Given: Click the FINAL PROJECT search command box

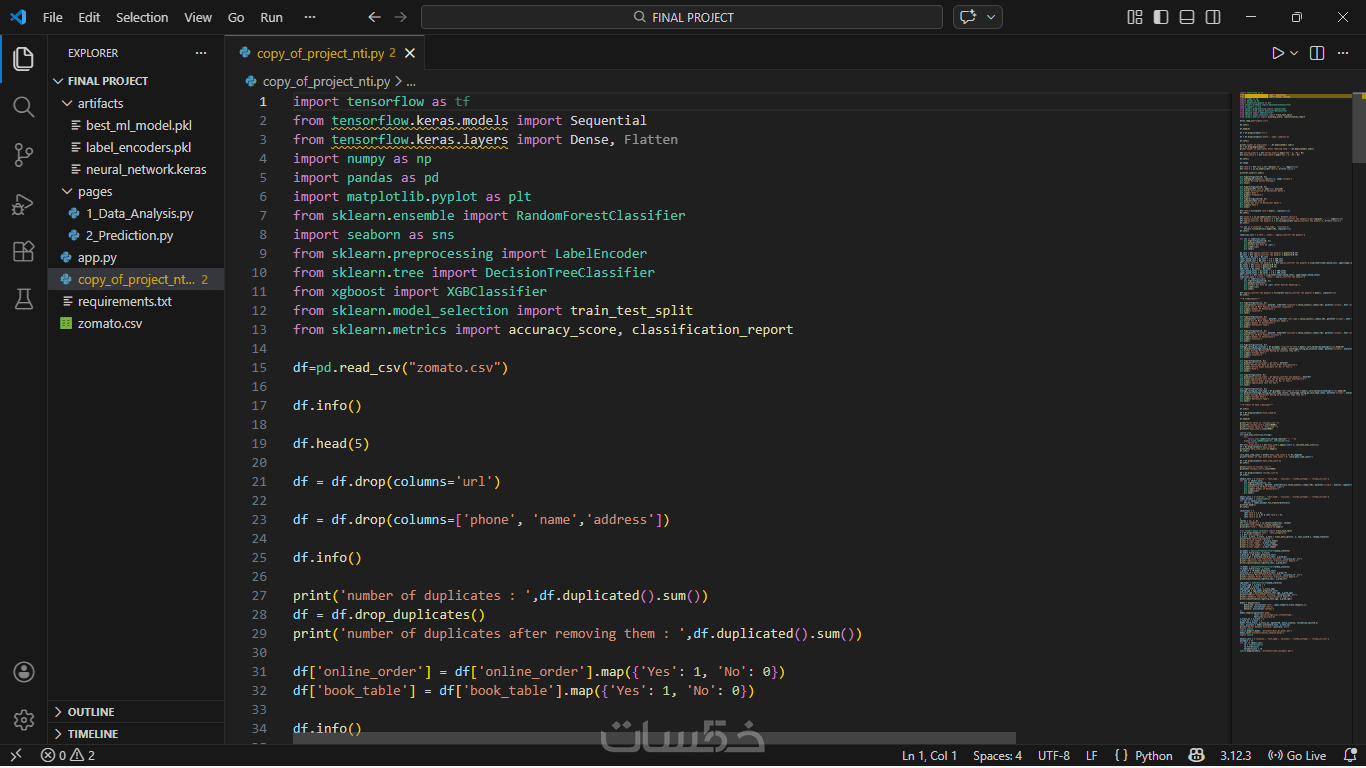Looking at the screenshot, I should pyautogui.click(x=682, y=17).
